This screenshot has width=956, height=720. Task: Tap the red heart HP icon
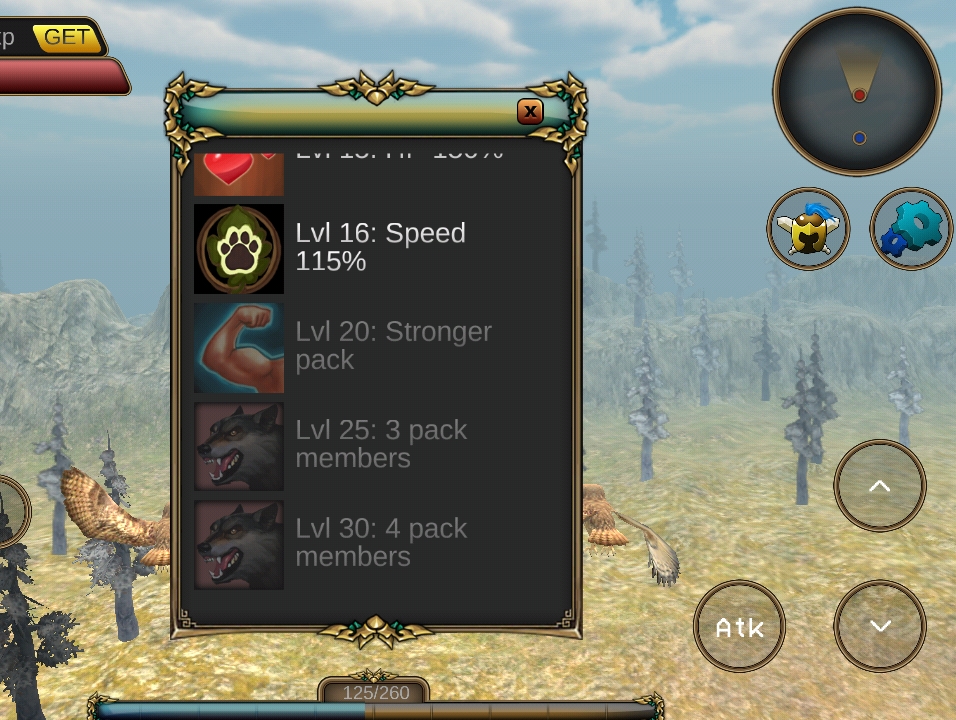point(239,174)
